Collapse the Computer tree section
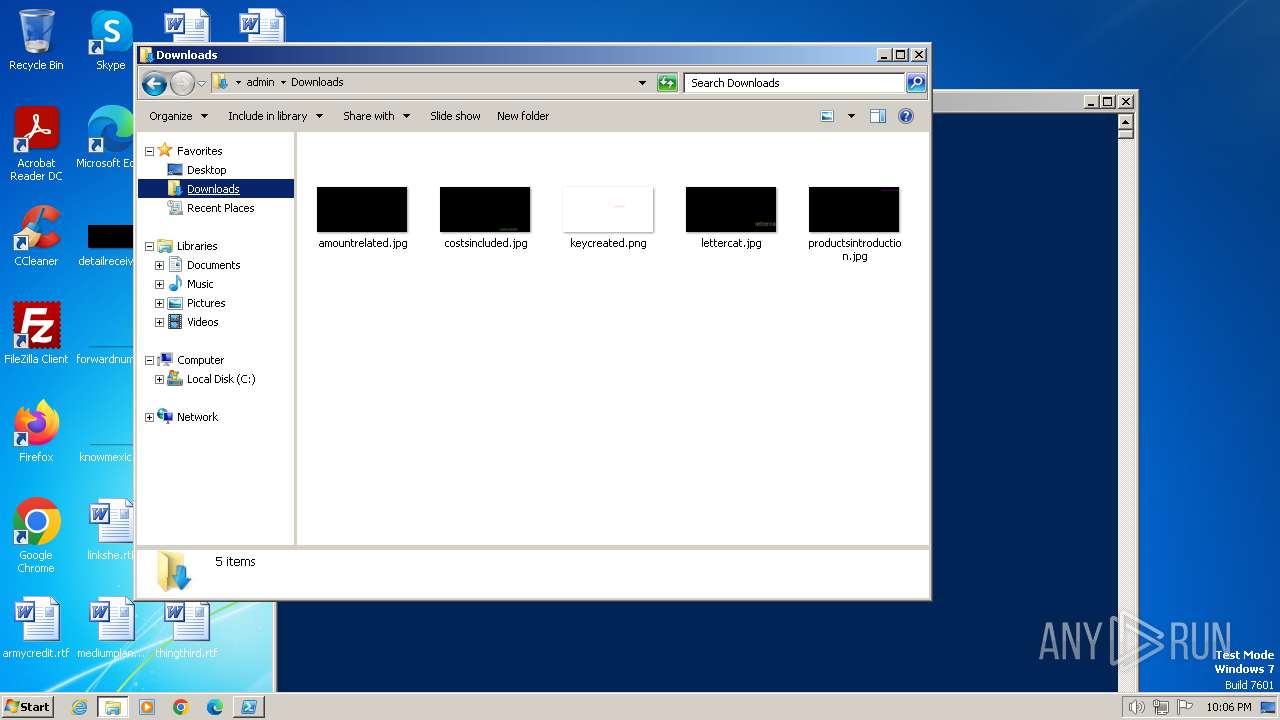This screenshot has height=720, width=1280. (x=149, y=360)
